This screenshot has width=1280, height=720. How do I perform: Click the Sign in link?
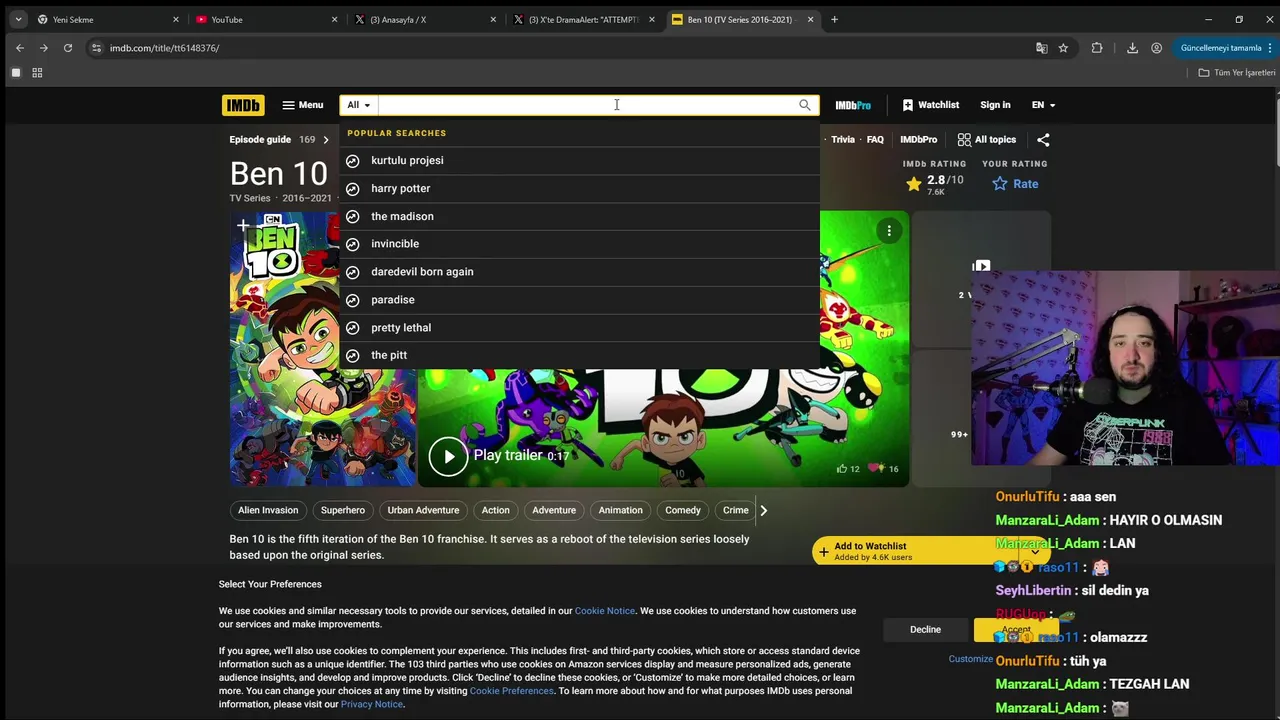(995, 105)
